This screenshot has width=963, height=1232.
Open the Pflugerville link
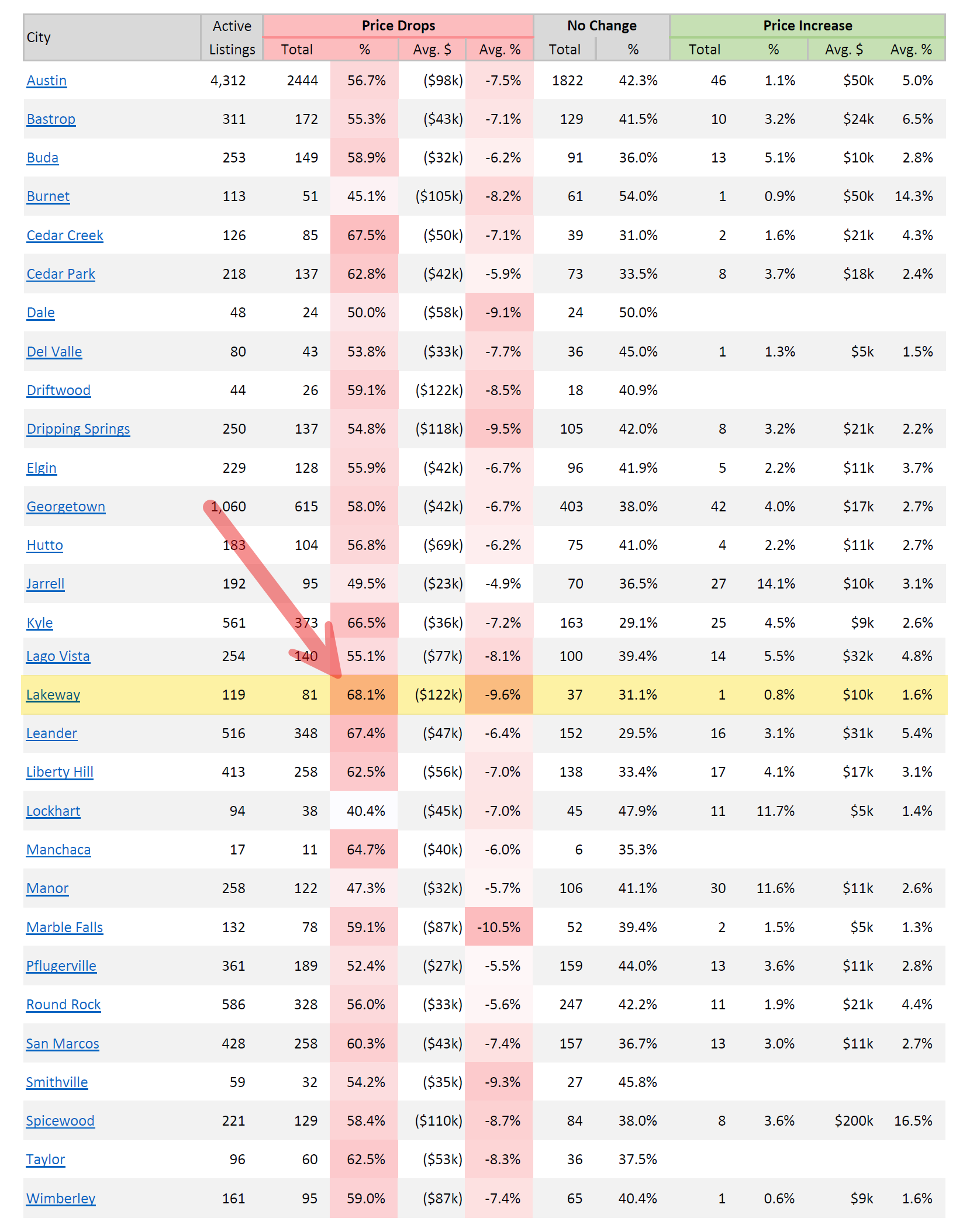[x=61, y=966]
